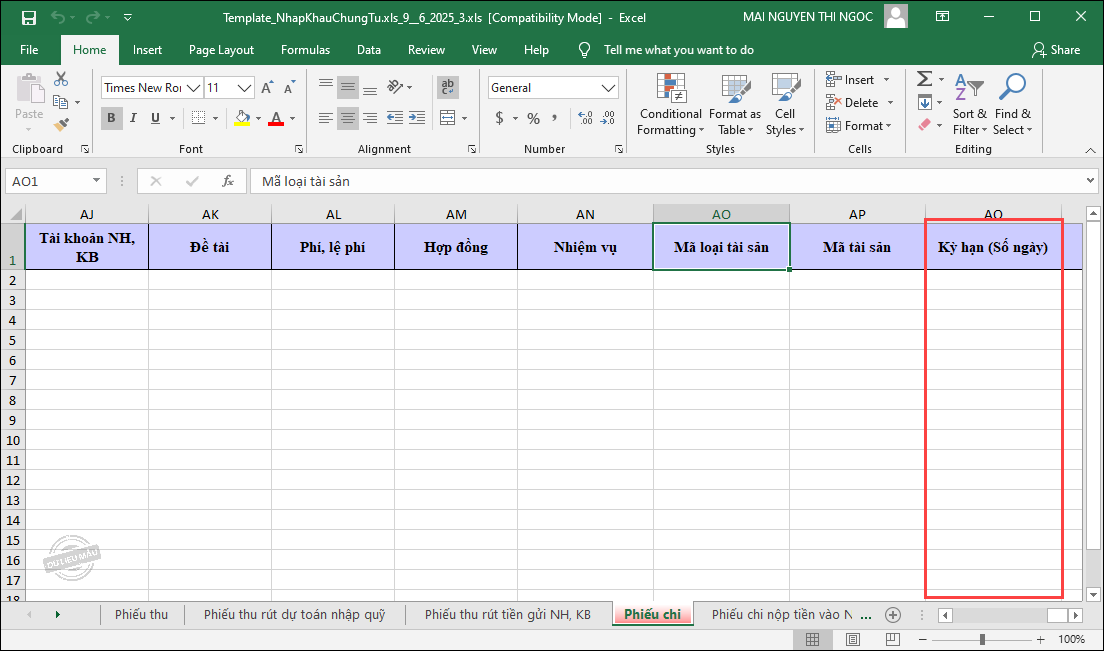Increase decimal places

[585, 118]
